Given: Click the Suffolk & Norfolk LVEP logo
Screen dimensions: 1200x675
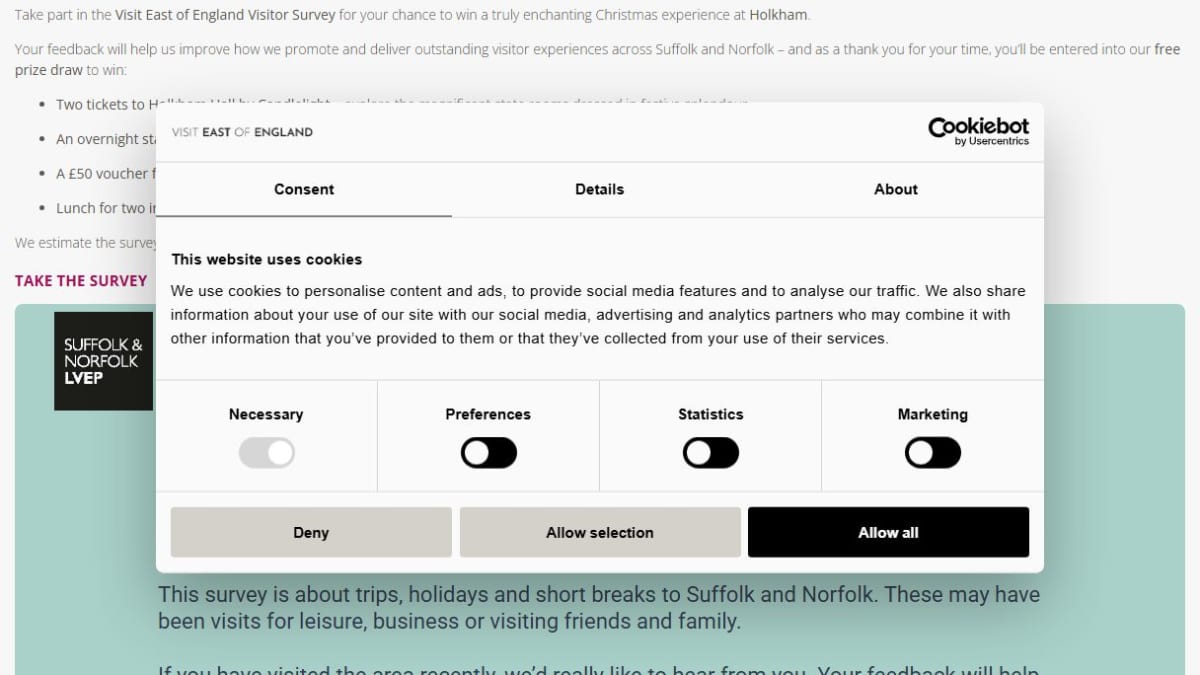Looking at the screenshot, I should (x=103, y=361).
